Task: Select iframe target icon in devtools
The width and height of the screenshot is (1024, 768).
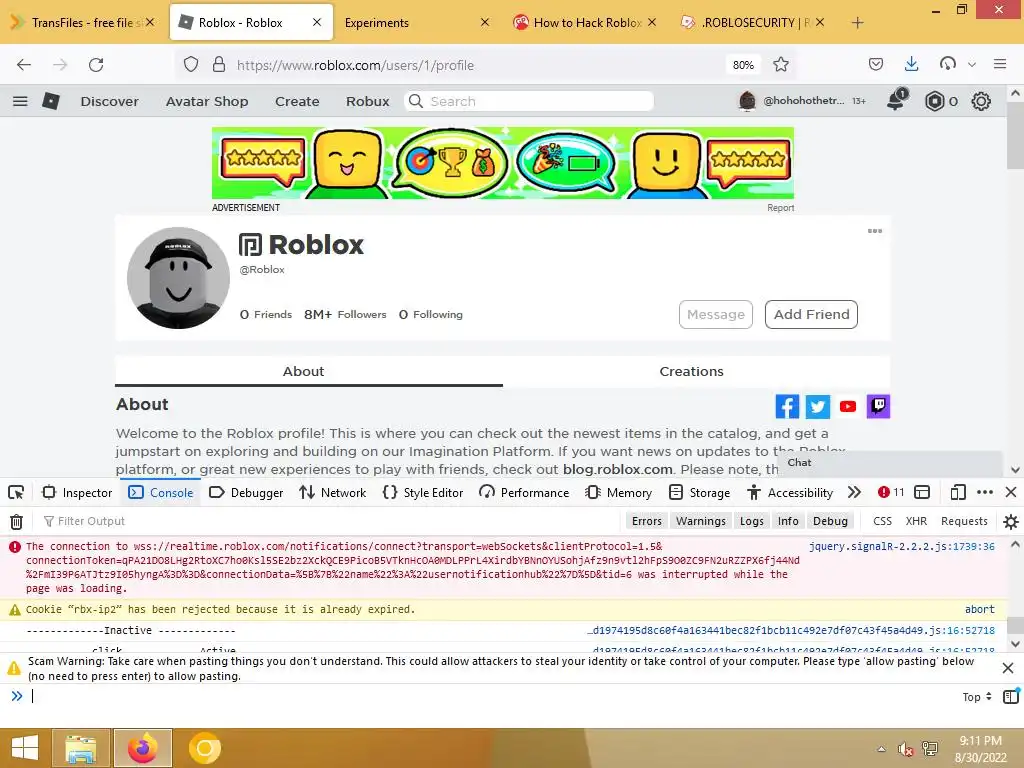Action: point(922,492)
